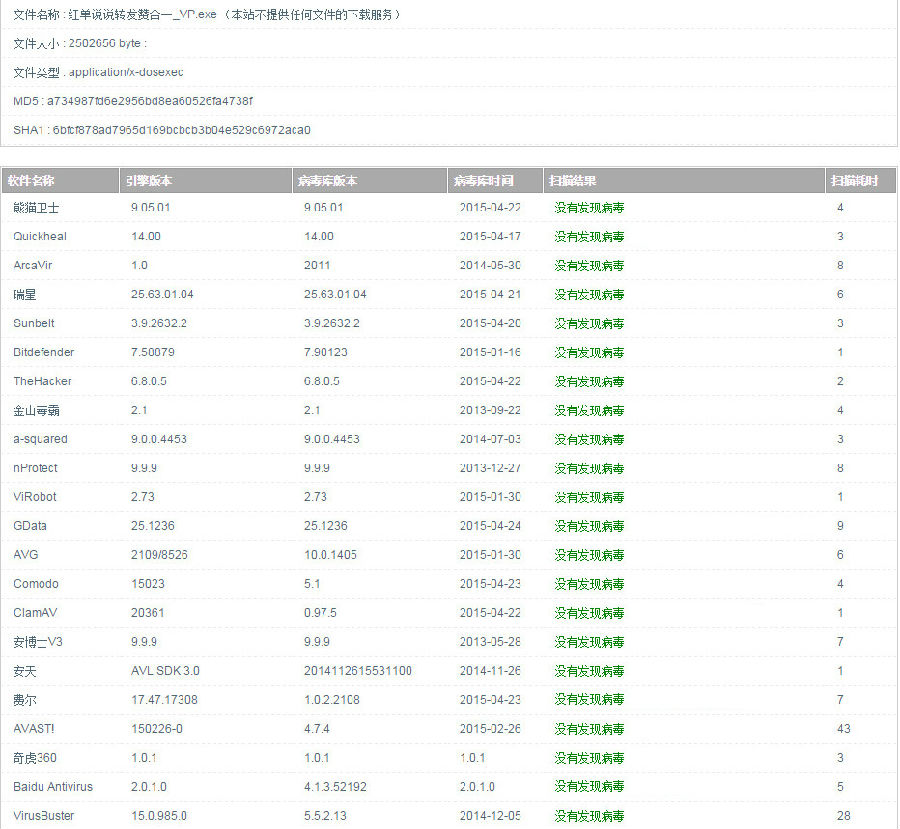Click database date 2015-02-26 for AVAST!
Viewport: 900px width, 829px height.
pos(490,729)
